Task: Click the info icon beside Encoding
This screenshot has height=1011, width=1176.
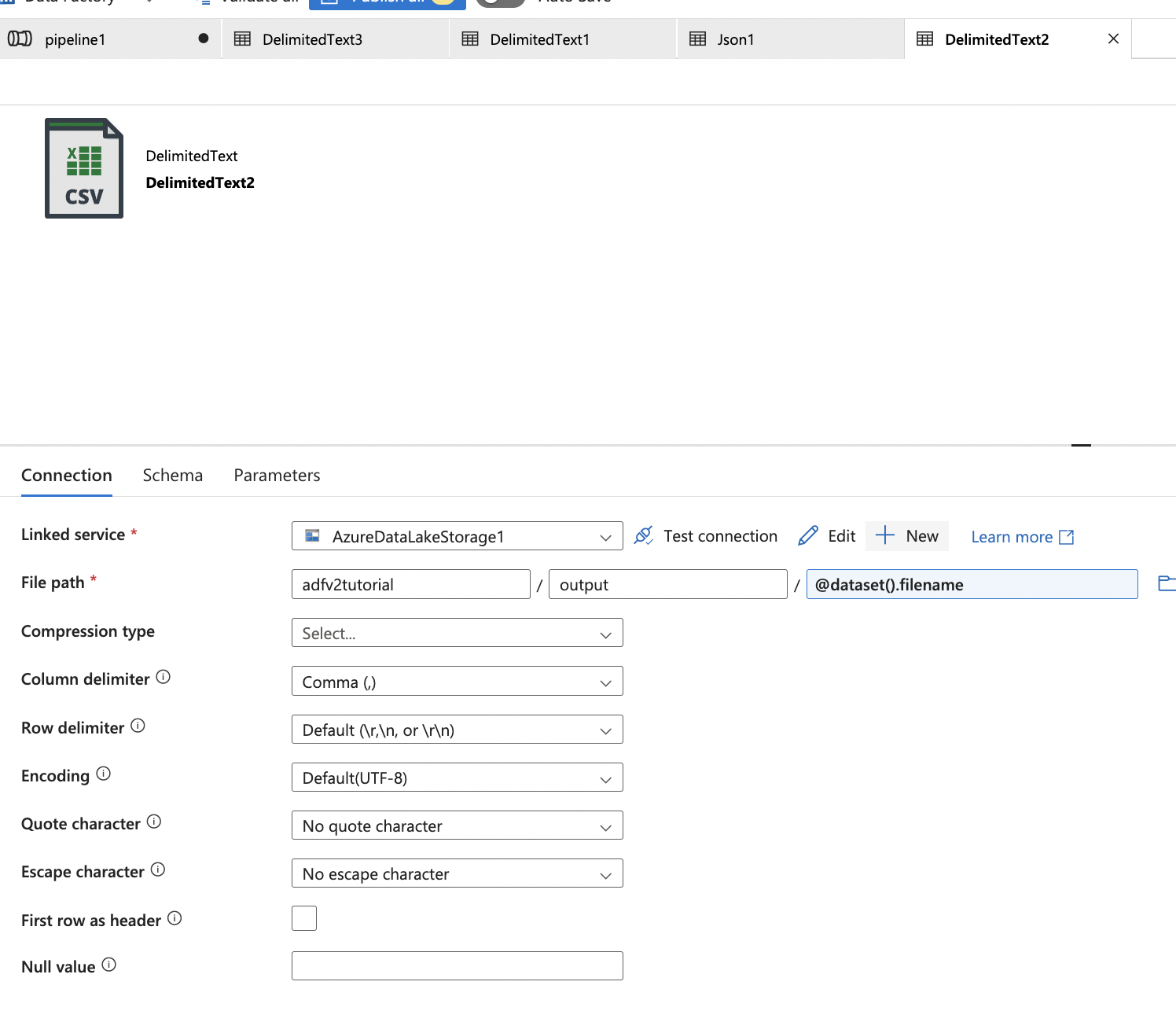Action: click(x=103, y=773)
